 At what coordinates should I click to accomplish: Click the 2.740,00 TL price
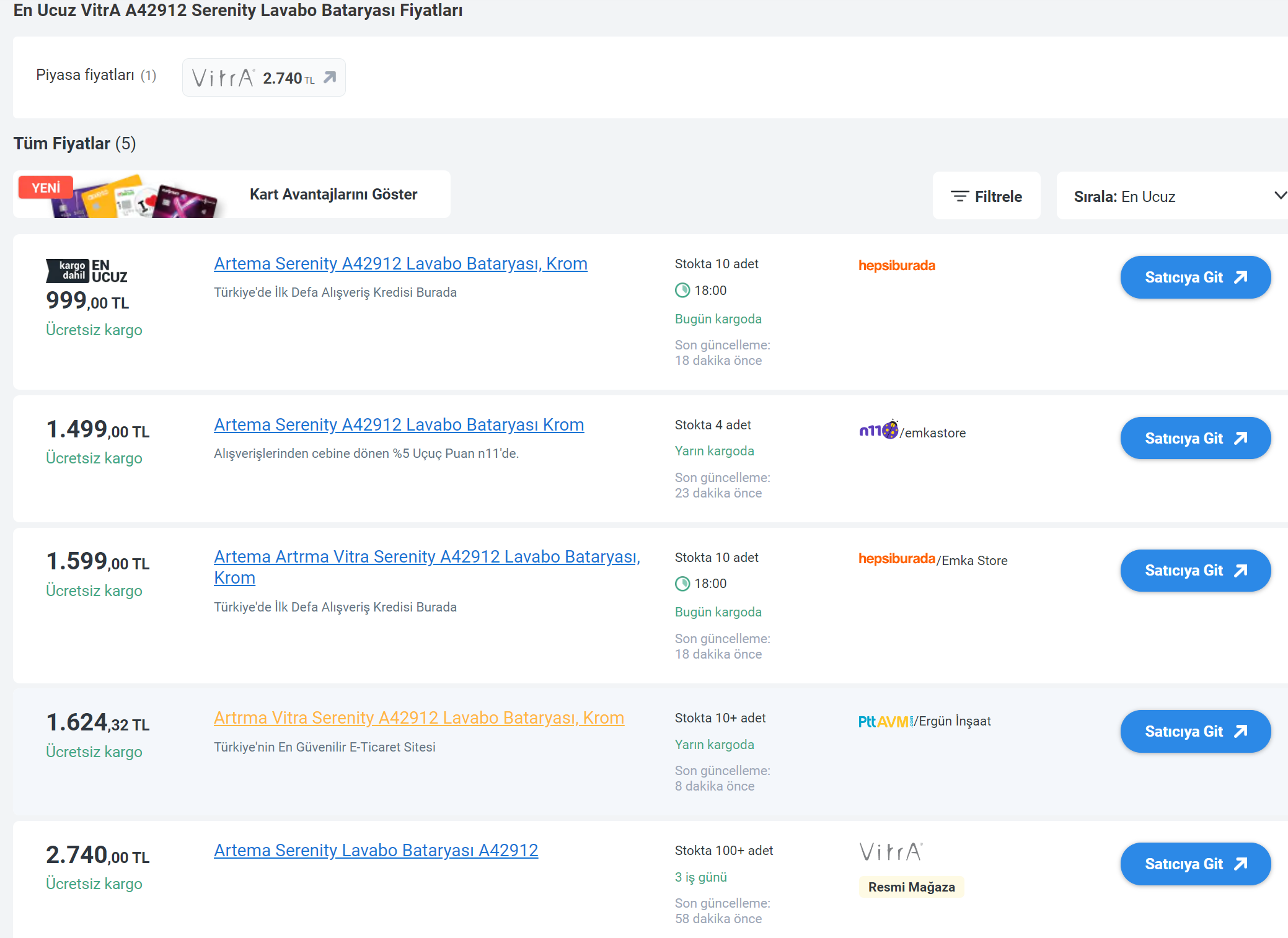[98, 855]
